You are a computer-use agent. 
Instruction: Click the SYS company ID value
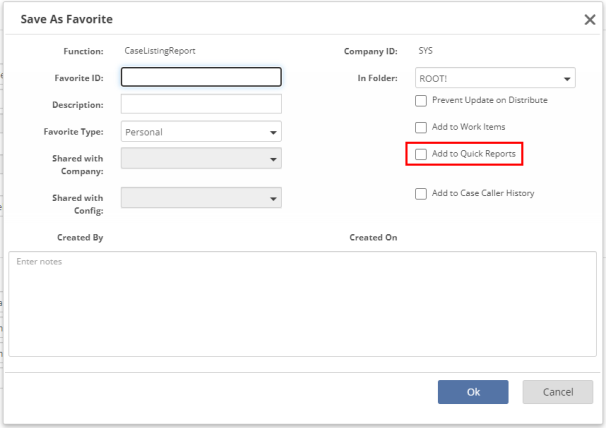tap(426, 50)
